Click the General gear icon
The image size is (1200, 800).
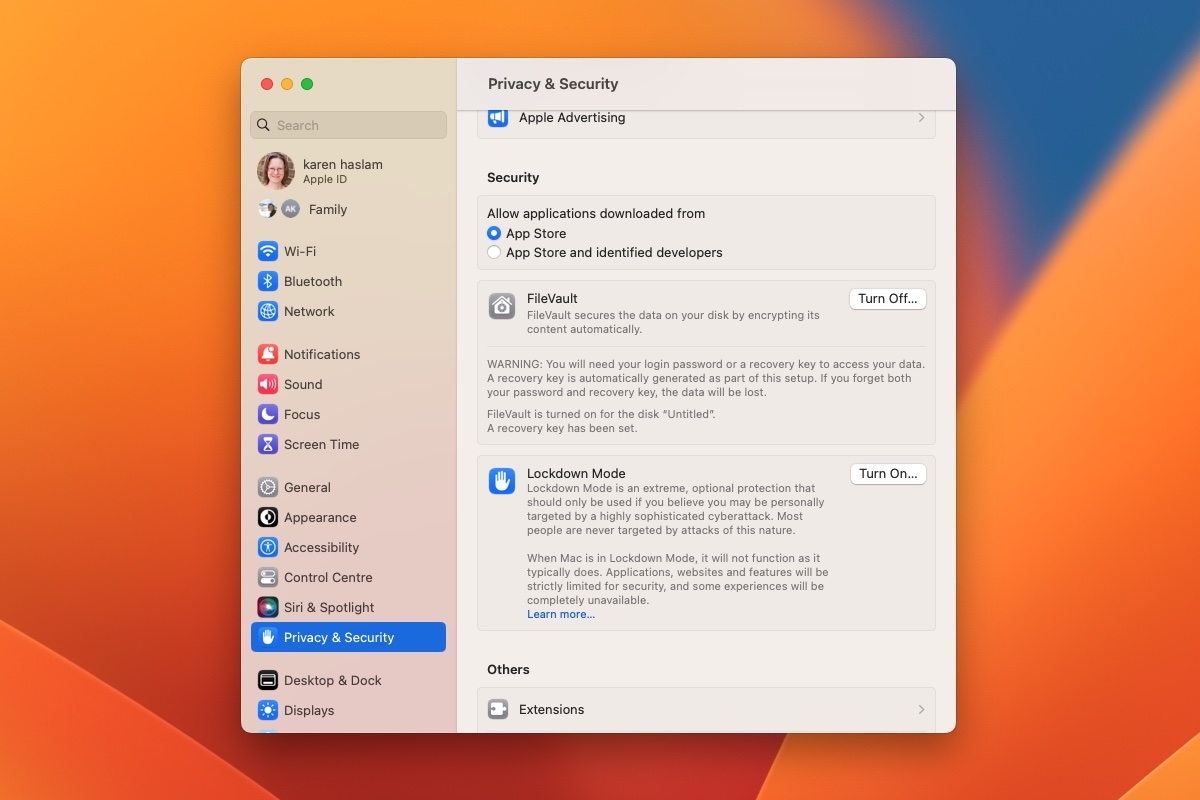[x=267, y=487]
